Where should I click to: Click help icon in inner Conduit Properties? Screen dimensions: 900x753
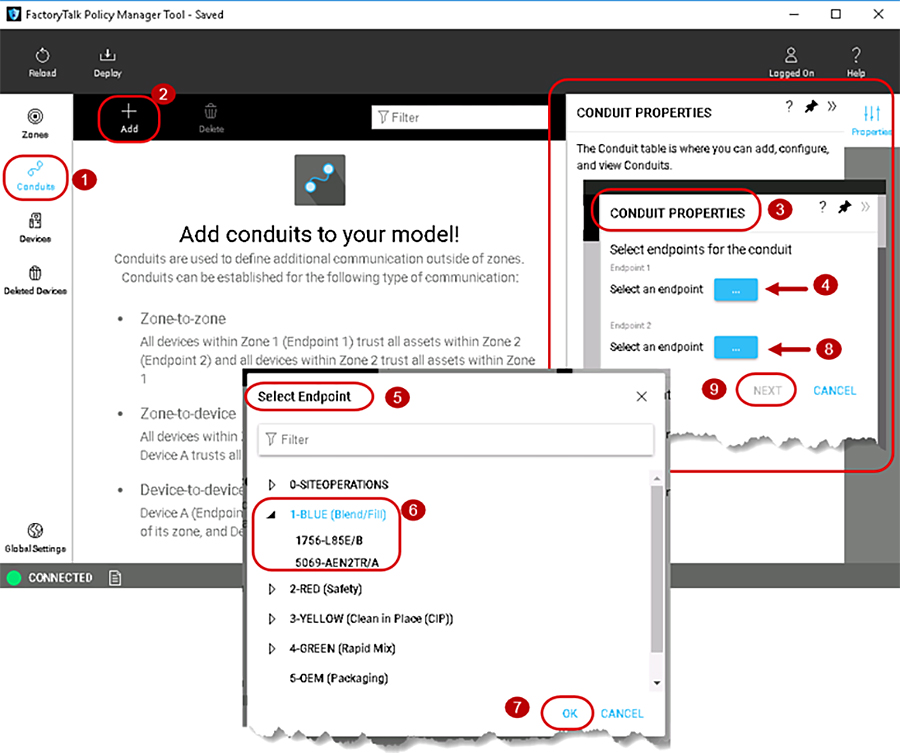823,207
